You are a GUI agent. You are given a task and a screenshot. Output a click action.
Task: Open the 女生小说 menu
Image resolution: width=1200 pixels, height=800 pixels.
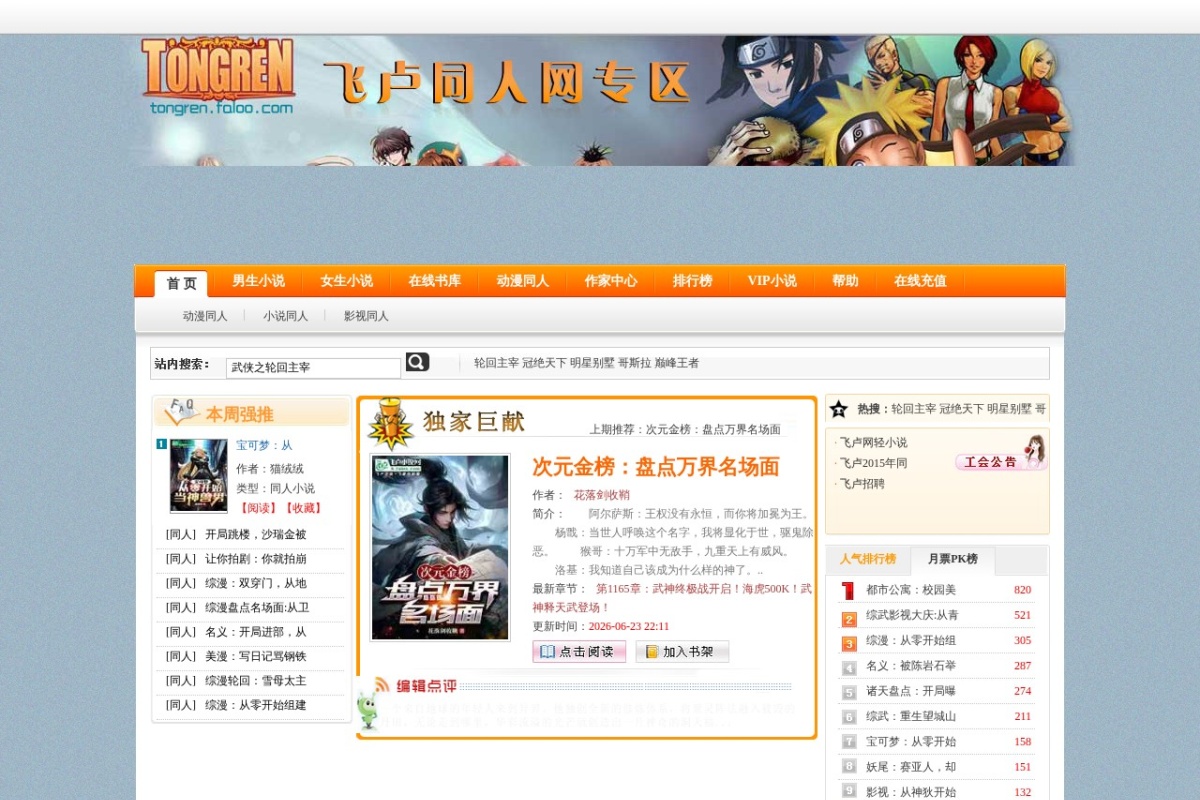[x=346, y=281]
